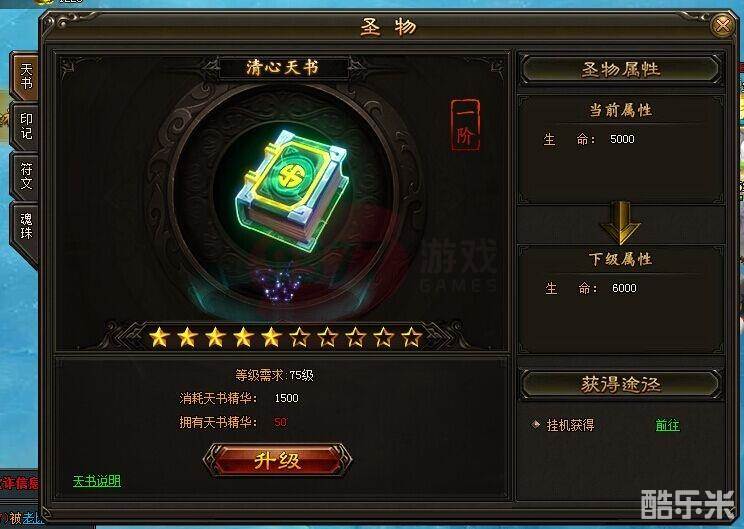Viewport: 744px width, 529px height.
Task: Click the sixth empty star
Action: [x=299, y=338]
